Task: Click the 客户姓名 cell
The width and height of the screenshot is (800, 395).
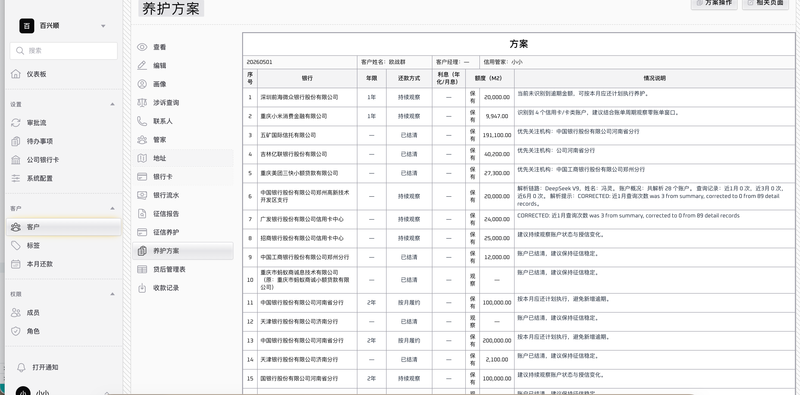Action: [394, 62]
